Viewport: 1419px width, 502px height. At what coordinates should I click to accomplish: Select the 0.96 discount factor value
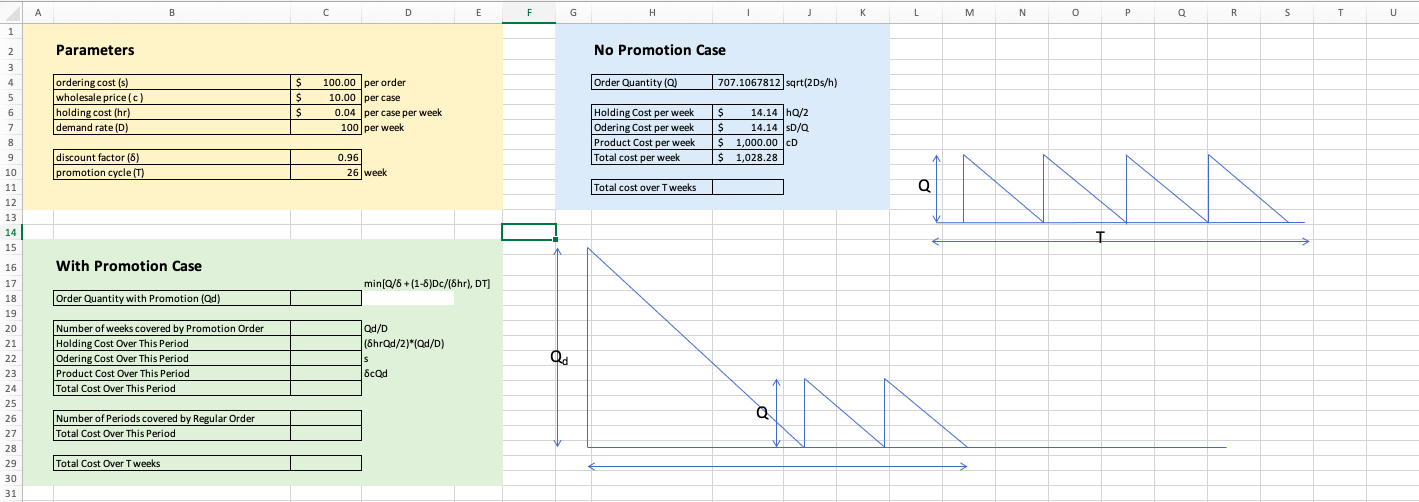(x=326, y=157)
